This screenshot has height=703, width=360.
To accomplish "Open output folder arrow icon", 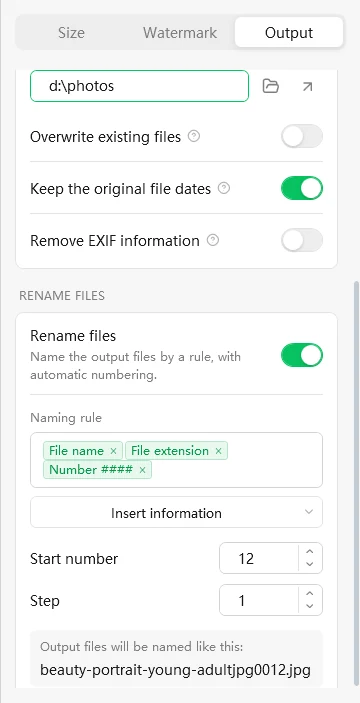I will click(x=307, y=86).
